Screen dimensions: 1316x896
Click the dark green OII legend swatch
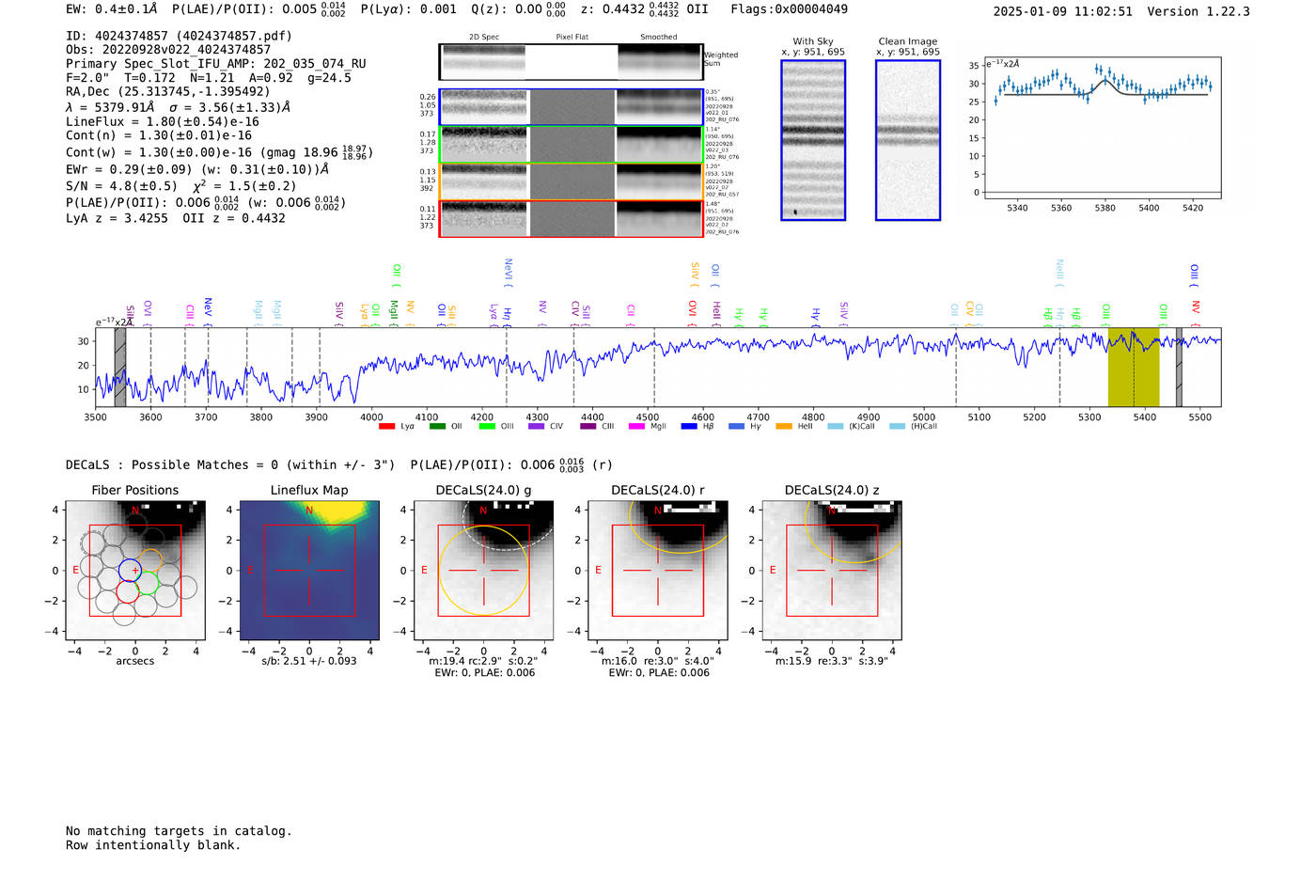coord(437,427)
